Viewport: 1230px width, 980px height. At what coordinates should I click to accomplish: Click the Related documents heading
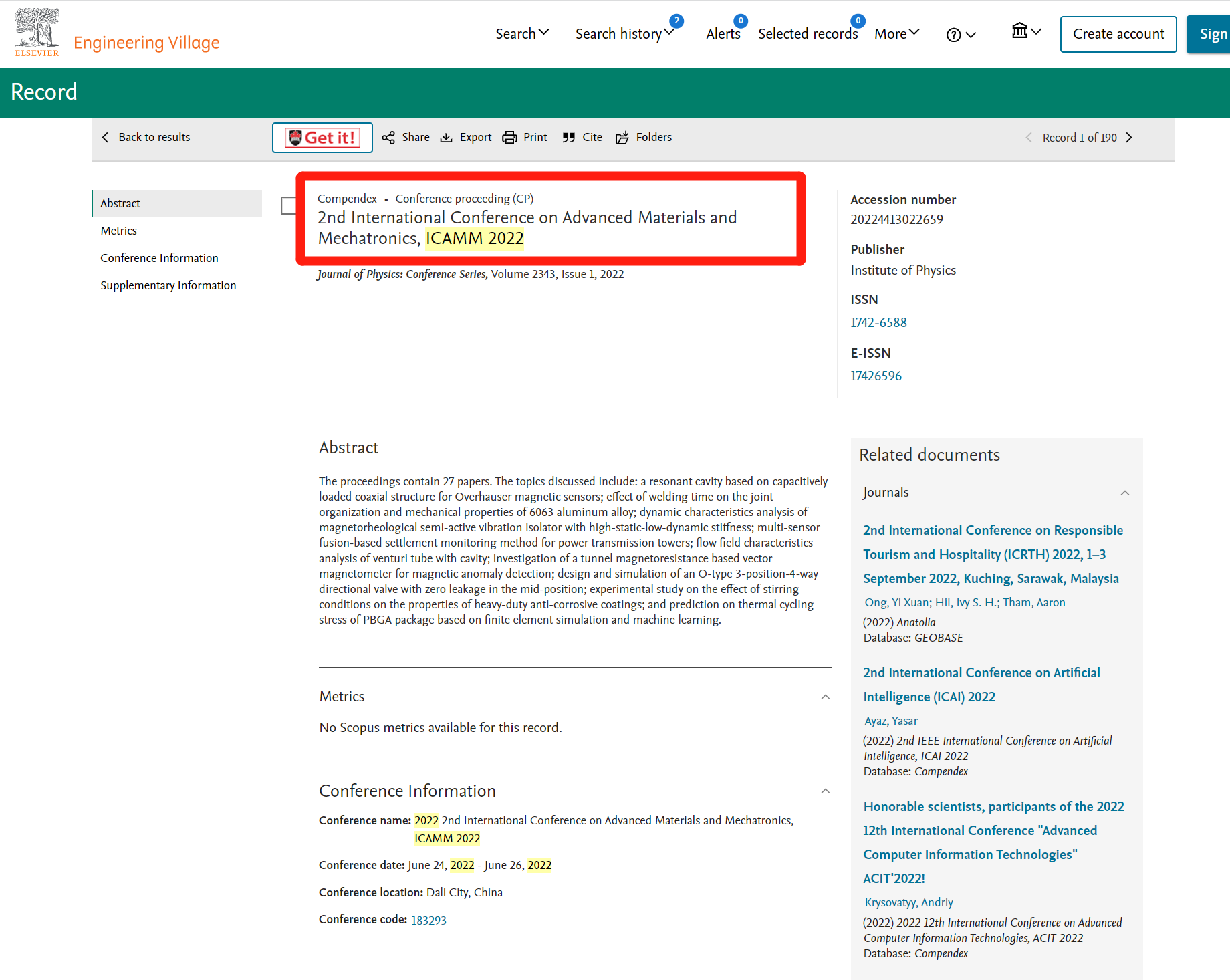point(929,455)
